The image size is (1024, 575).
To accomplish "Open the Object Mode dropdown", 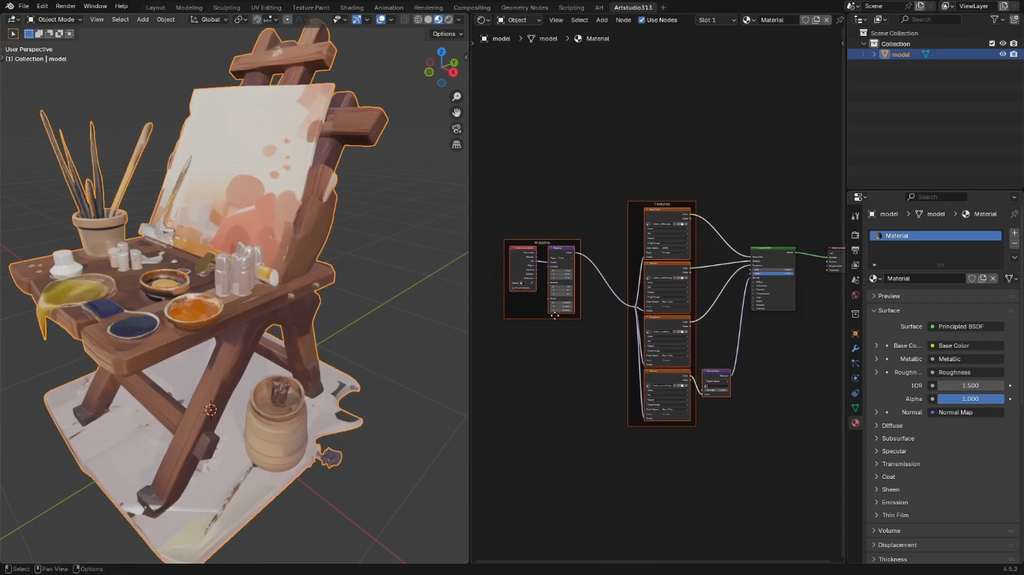I will [x=55, y=20].
